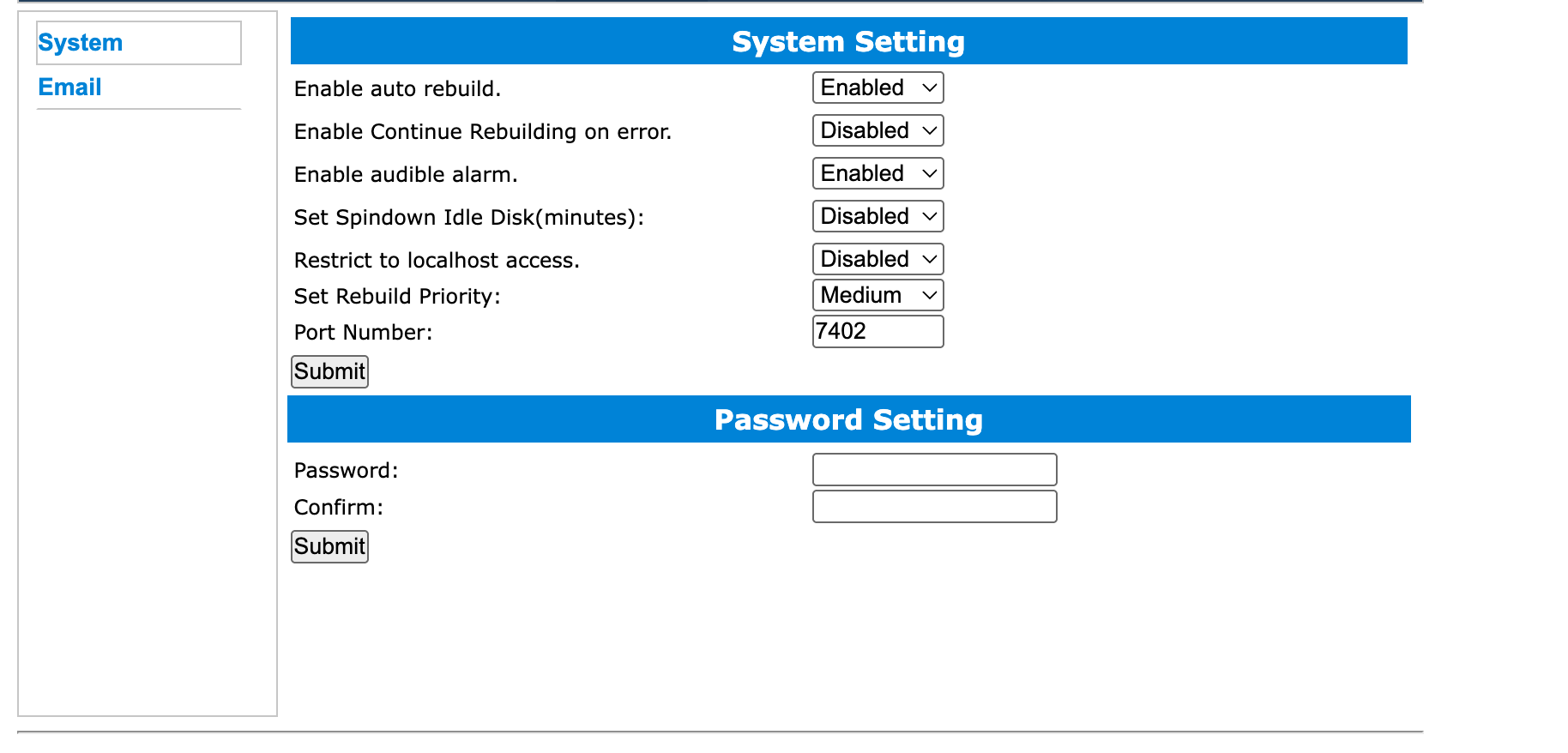This screenshot has height=753, width=1568.
Task: Expand the Spindown Idle Disk dropdown
Action: coord(878,216)
